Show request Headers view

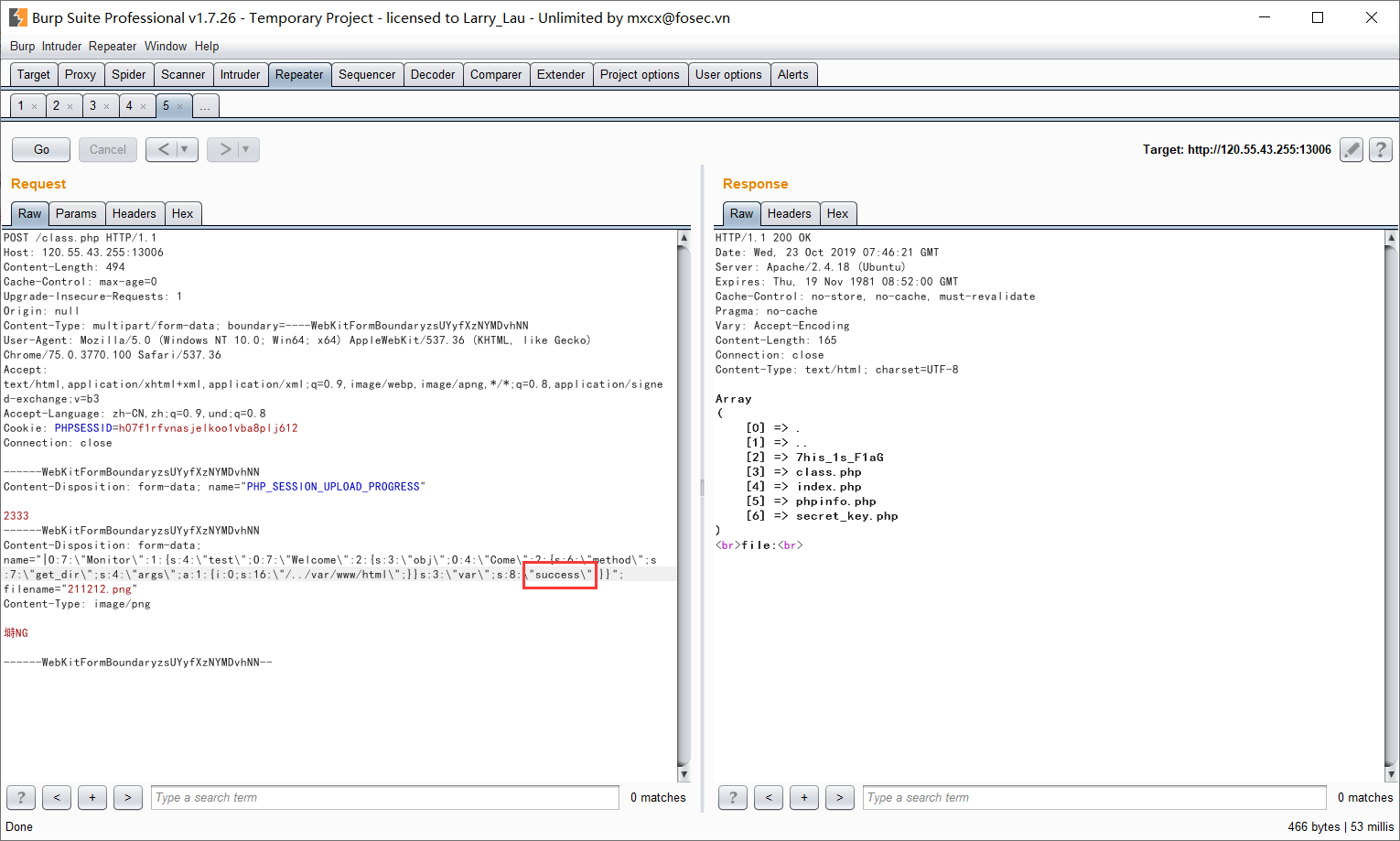135,214
